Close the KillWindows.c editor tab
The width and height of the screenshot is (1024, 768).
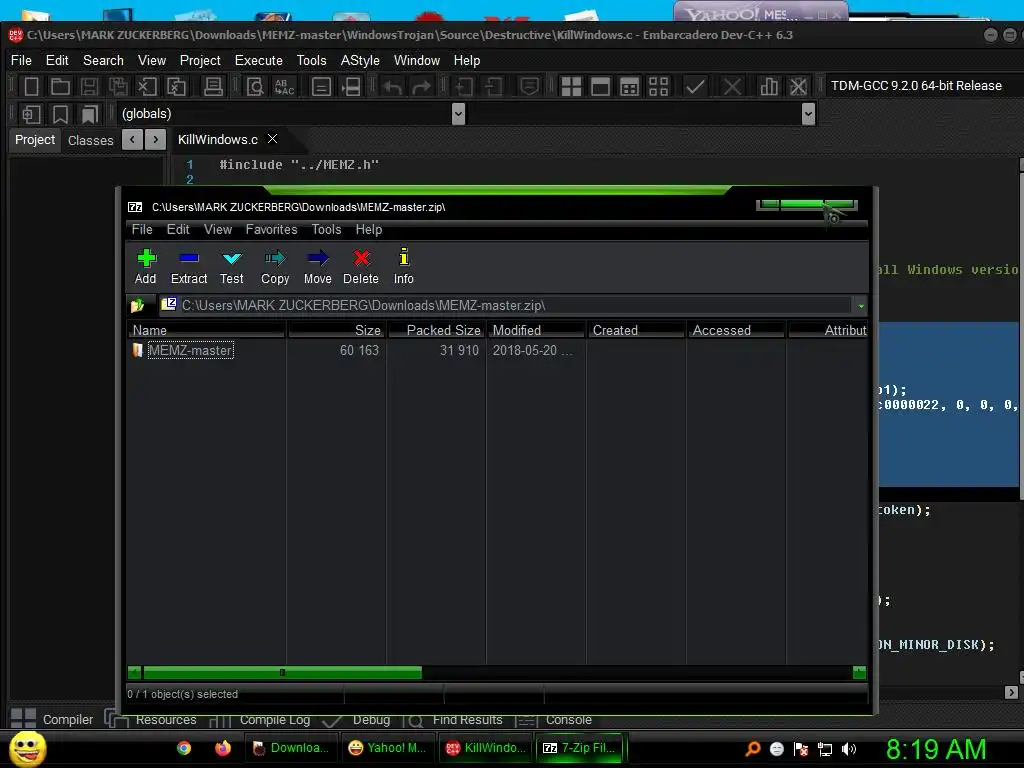tap(272, 139)
